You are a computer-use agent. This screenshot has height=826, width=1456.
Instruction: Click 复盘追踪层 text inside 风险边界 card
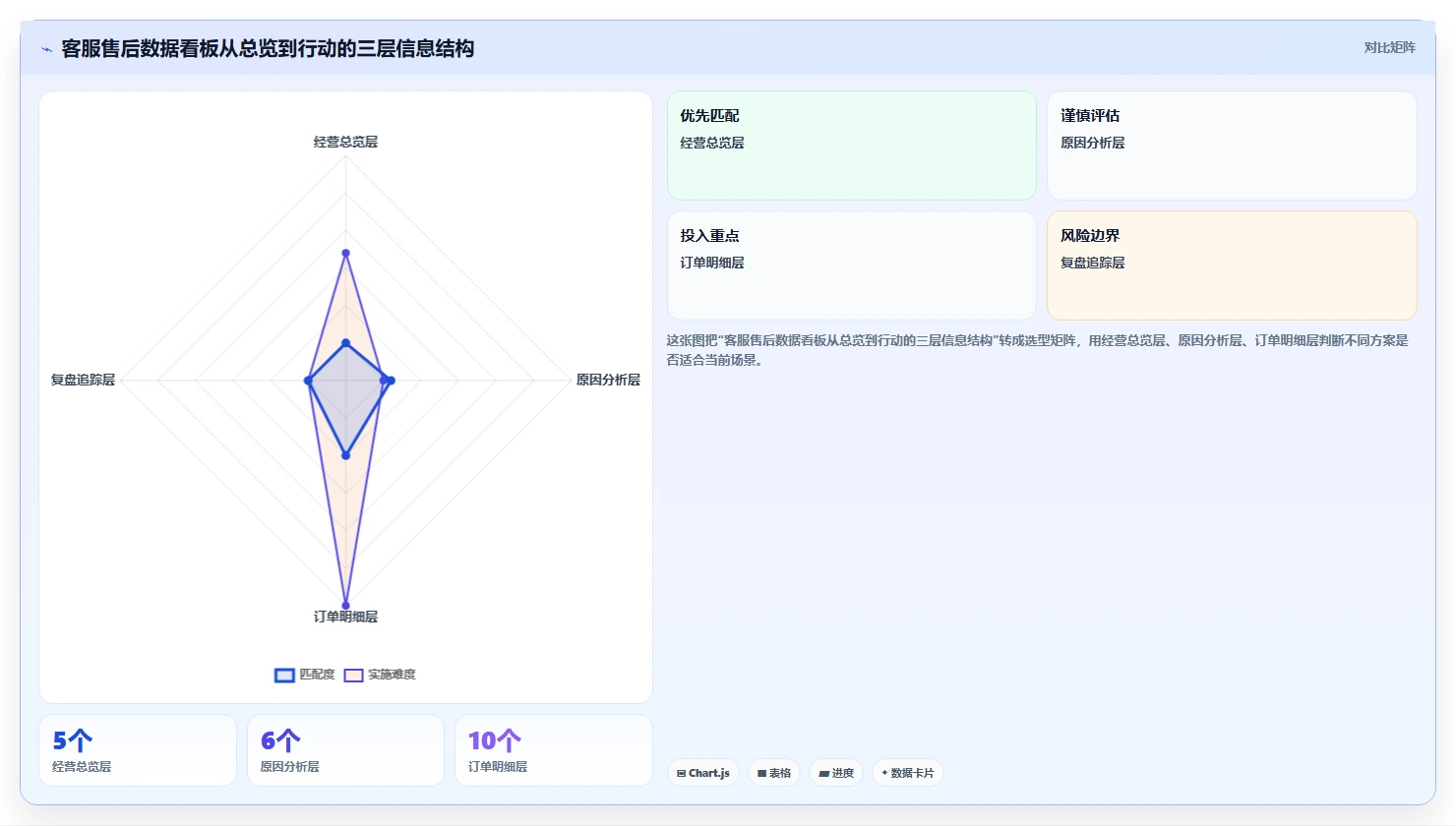(1092, 263)
